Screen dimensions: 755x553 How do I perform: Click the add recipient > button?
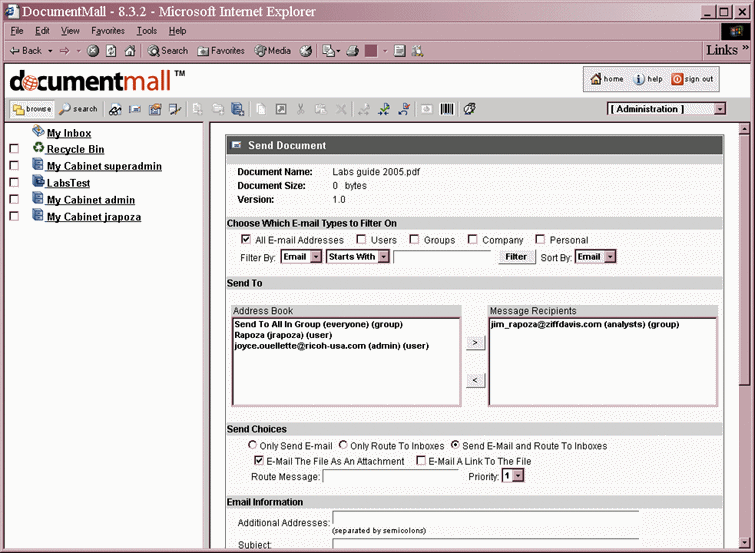[475, 342]
